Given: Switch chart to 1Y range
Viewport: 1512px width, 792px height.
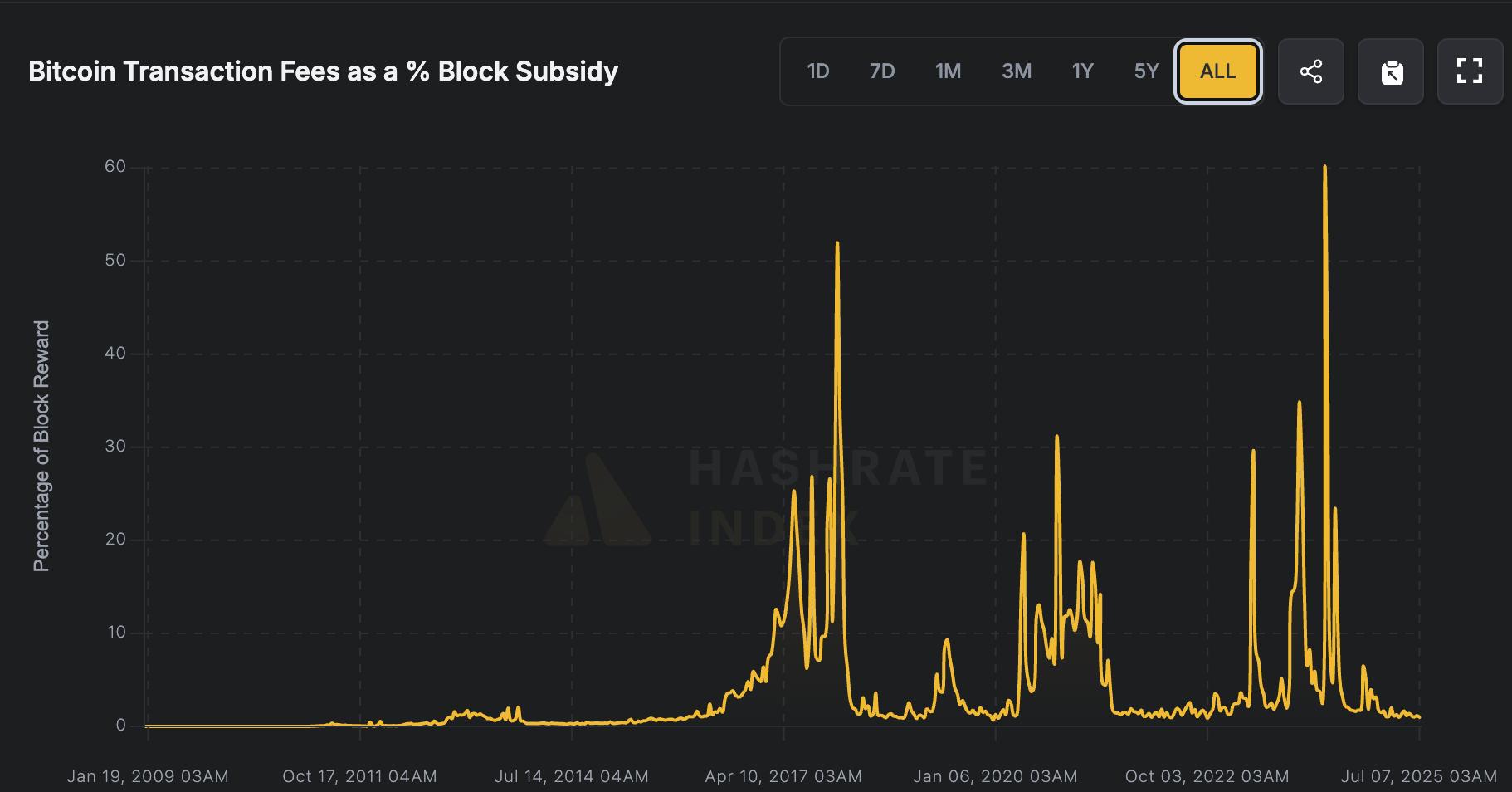Looking at the screenshot, I should 1083,71.
